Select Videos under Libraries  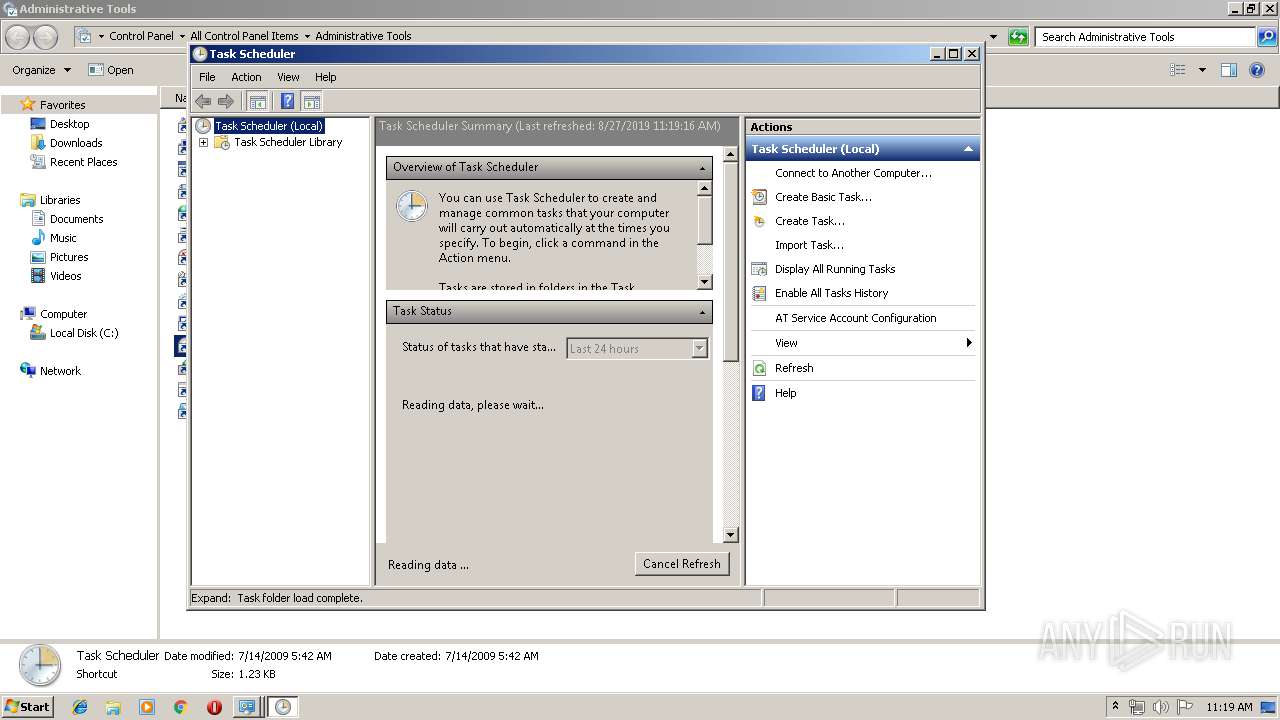[65, 276]
